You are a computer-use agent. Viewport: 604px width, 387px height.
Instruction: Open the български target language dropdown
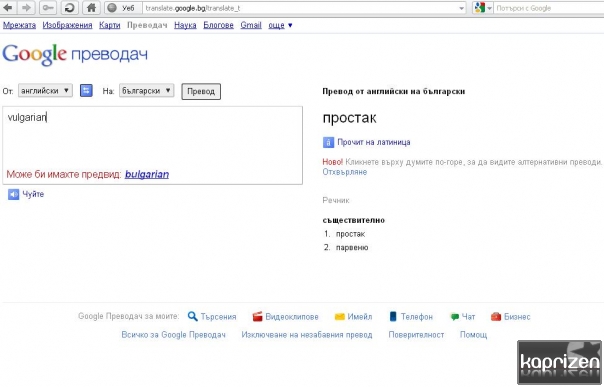click(146, 91)
